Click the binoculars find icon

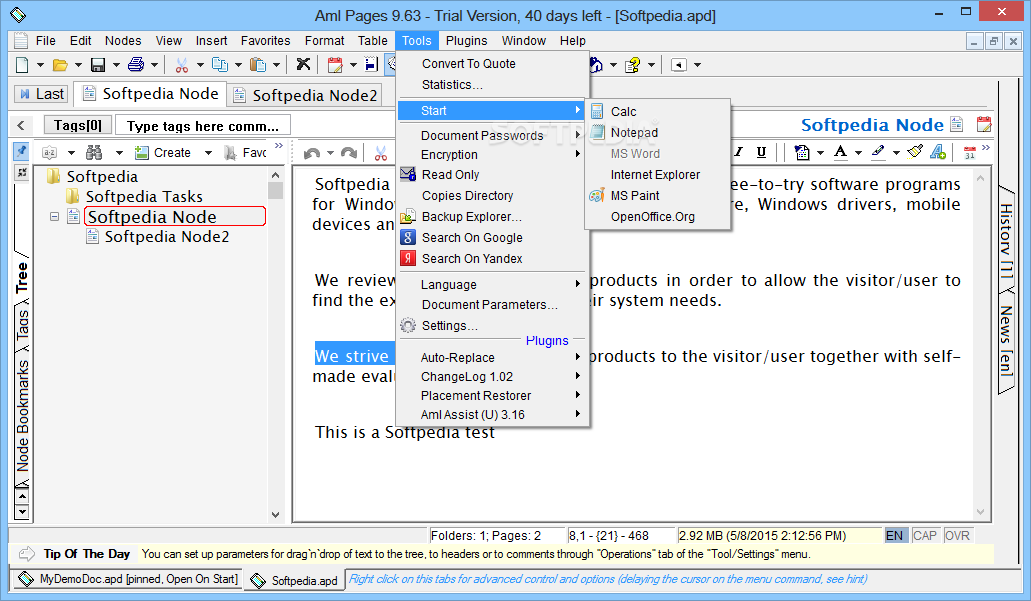pos(94,153)
